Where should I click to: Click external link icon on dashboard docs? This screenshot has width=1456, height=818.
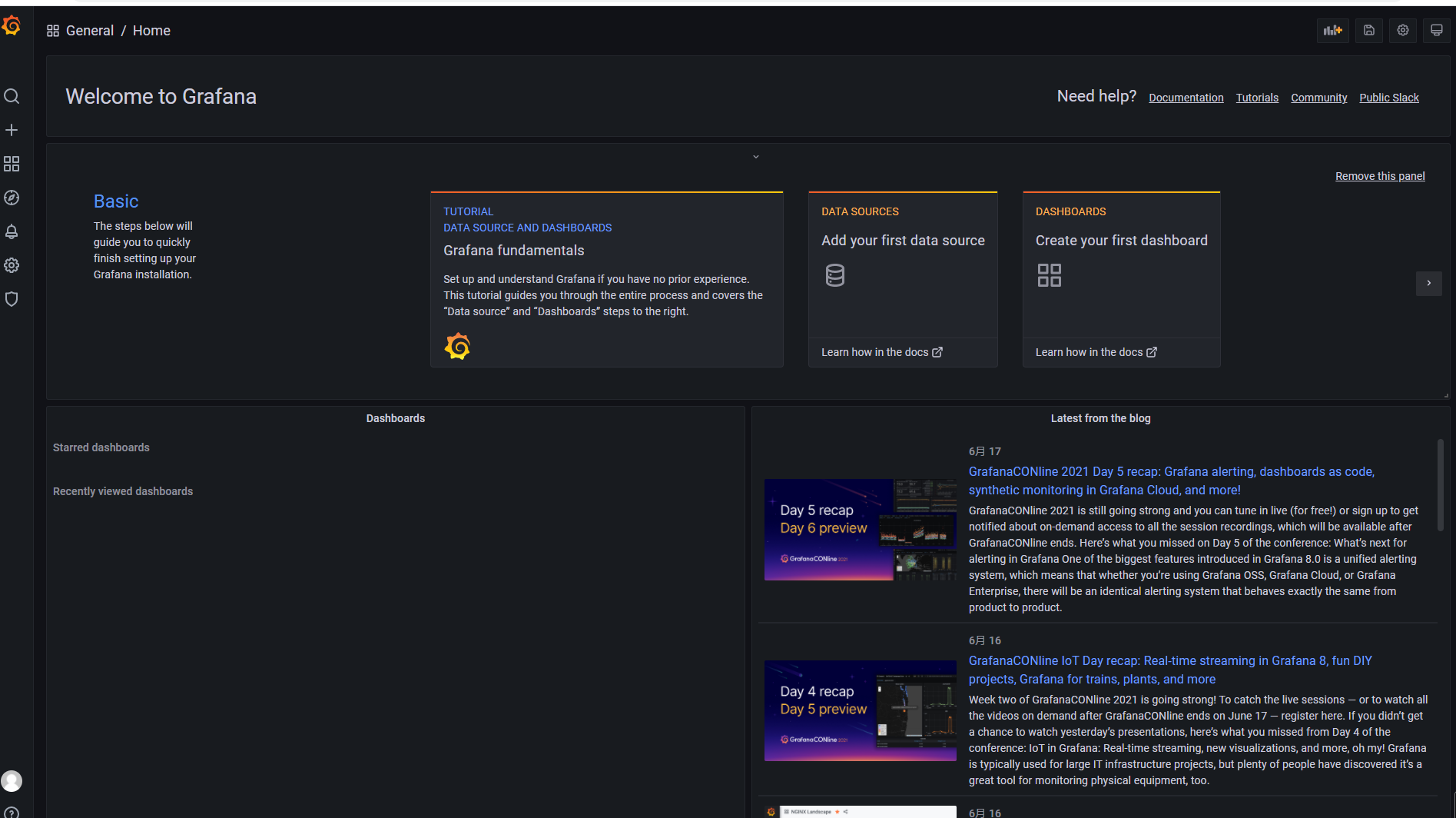[1152, 352]
